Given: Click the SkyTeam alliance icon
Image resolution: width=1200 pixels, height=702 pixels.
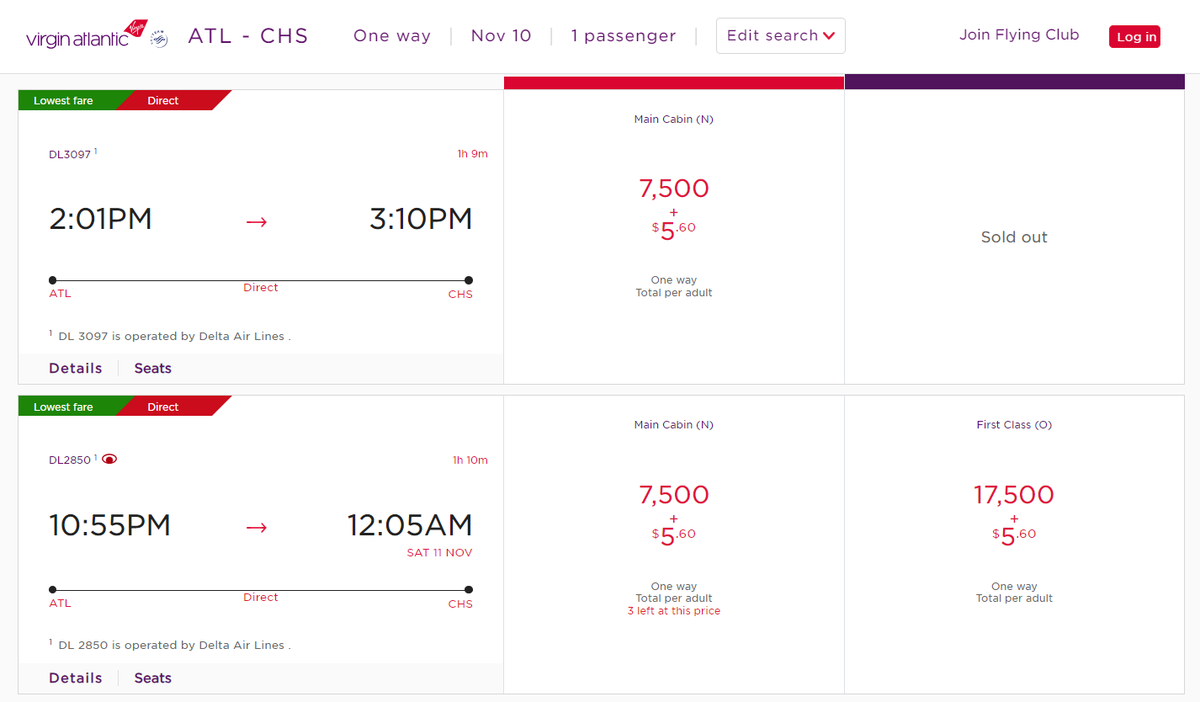Looking at the screenshot, I should tap(158, 37).
